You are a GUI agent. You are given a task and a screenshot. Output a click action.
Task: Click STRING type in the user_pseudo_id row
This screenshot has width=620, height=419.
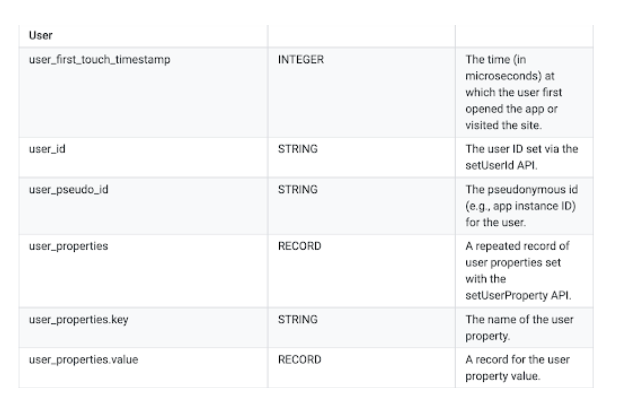click(298, 189)
